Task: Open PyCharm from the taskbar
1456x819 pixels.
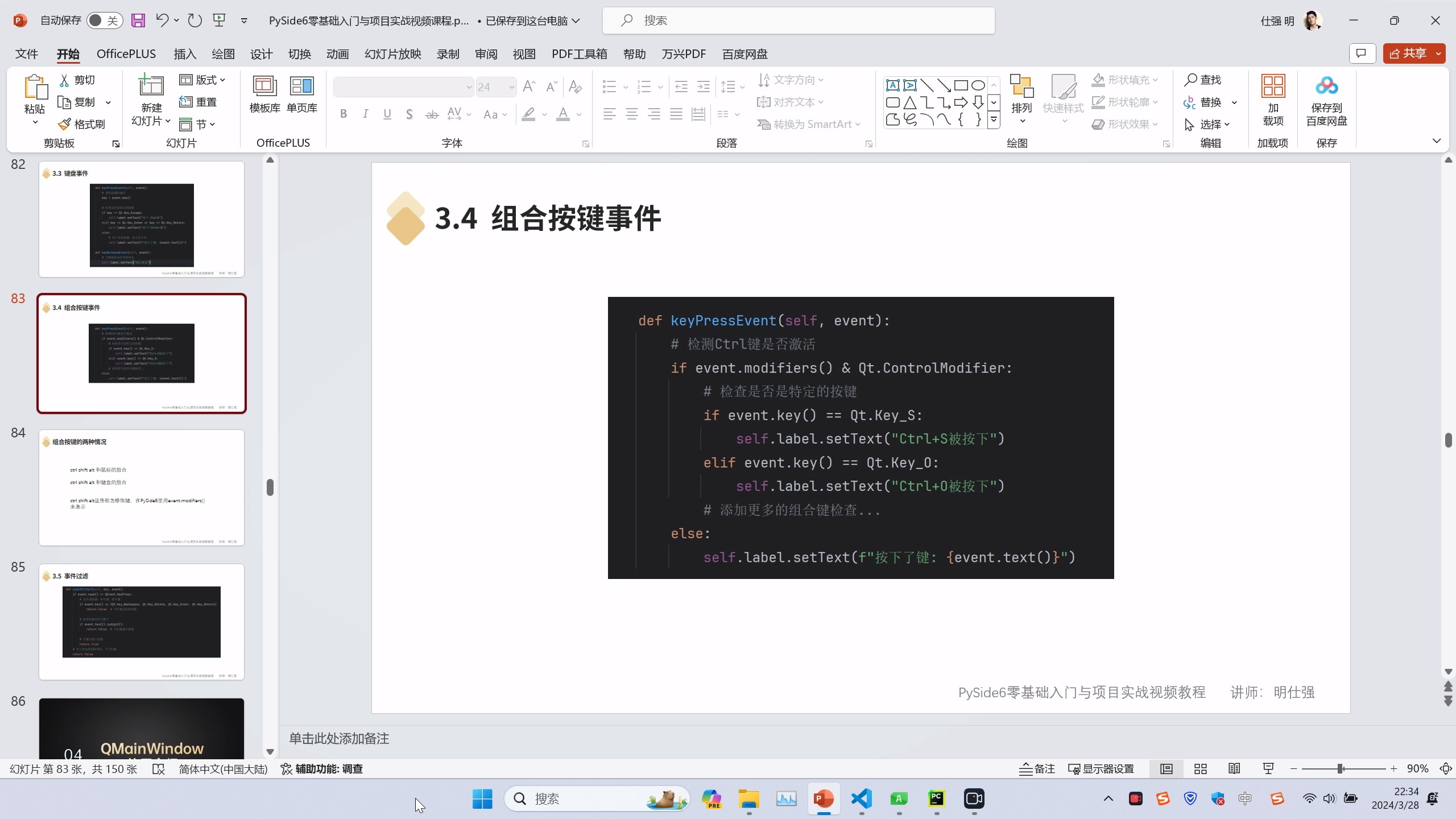Action: point(937,799)
